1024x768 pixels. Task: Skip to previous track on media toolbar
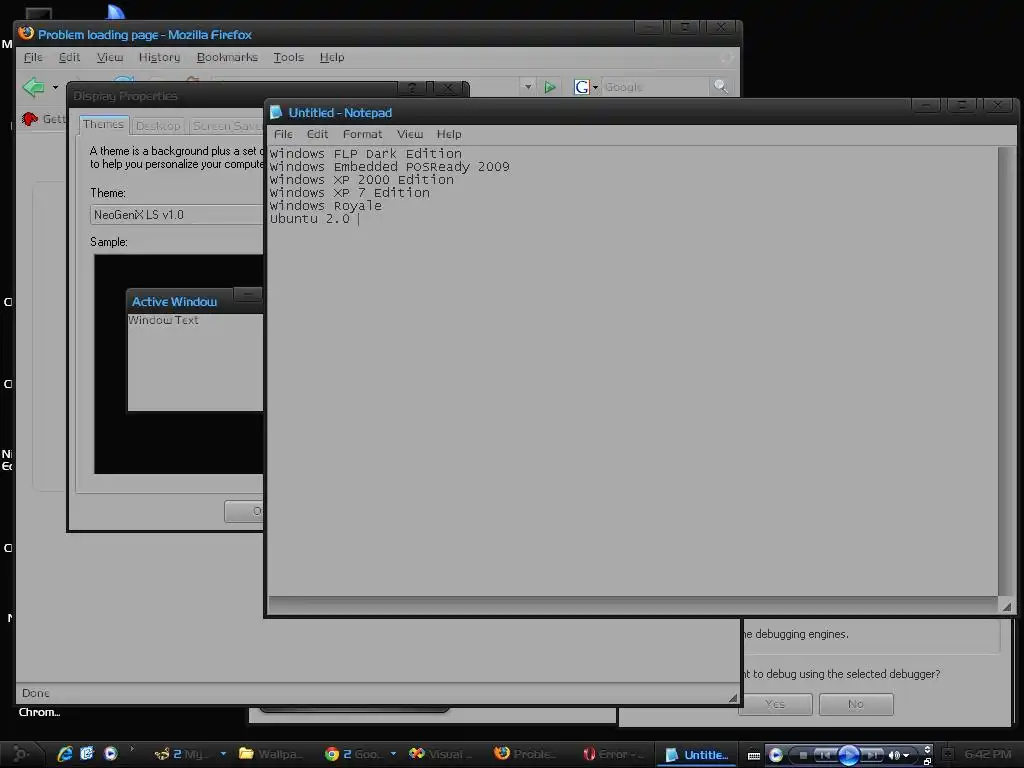825,756
